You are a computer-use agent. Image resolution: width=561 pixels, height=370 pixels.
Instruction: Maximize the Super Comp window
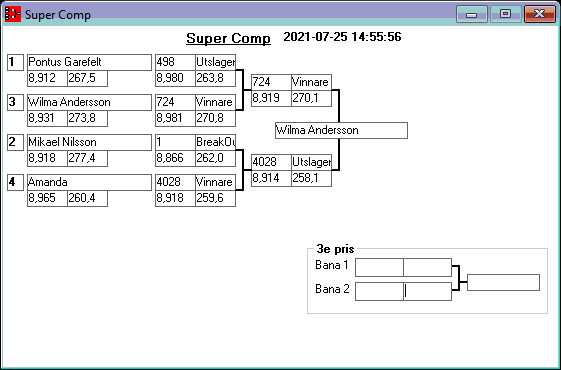(x=505, y=14)
